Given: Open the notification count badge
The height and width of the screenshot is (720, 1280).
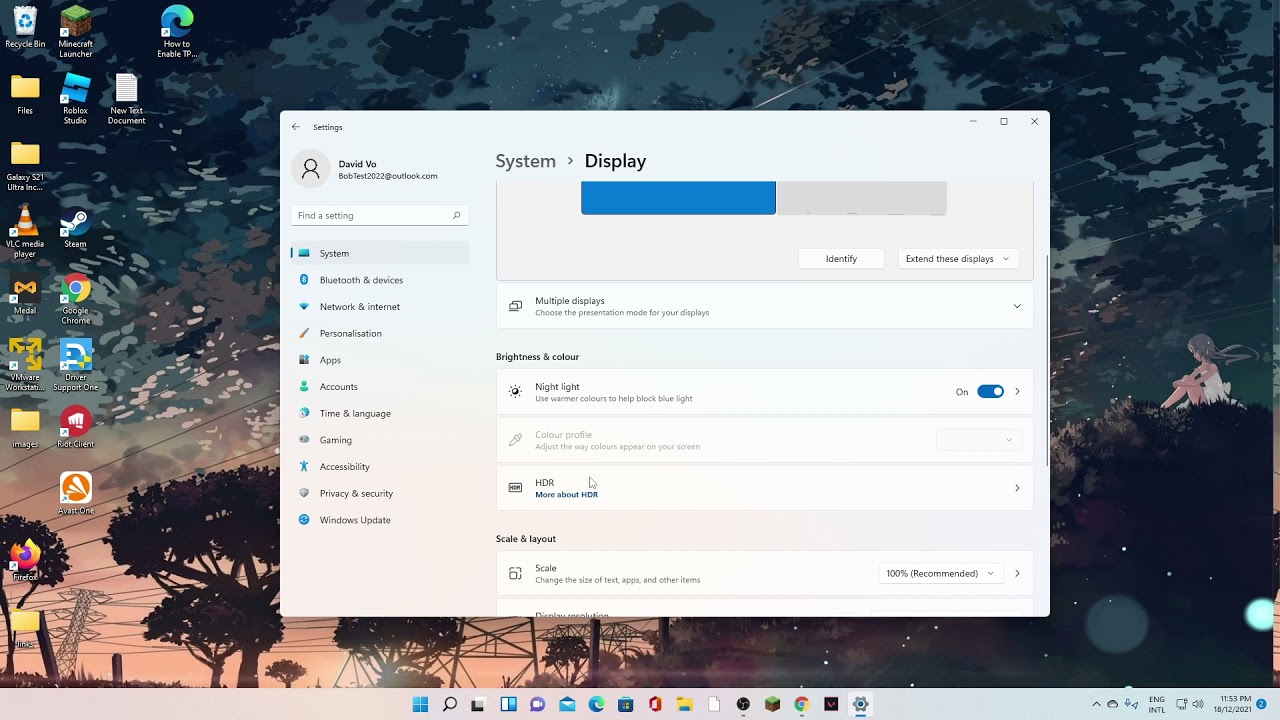Looking at the screenshot, I should click(1261, 704).
